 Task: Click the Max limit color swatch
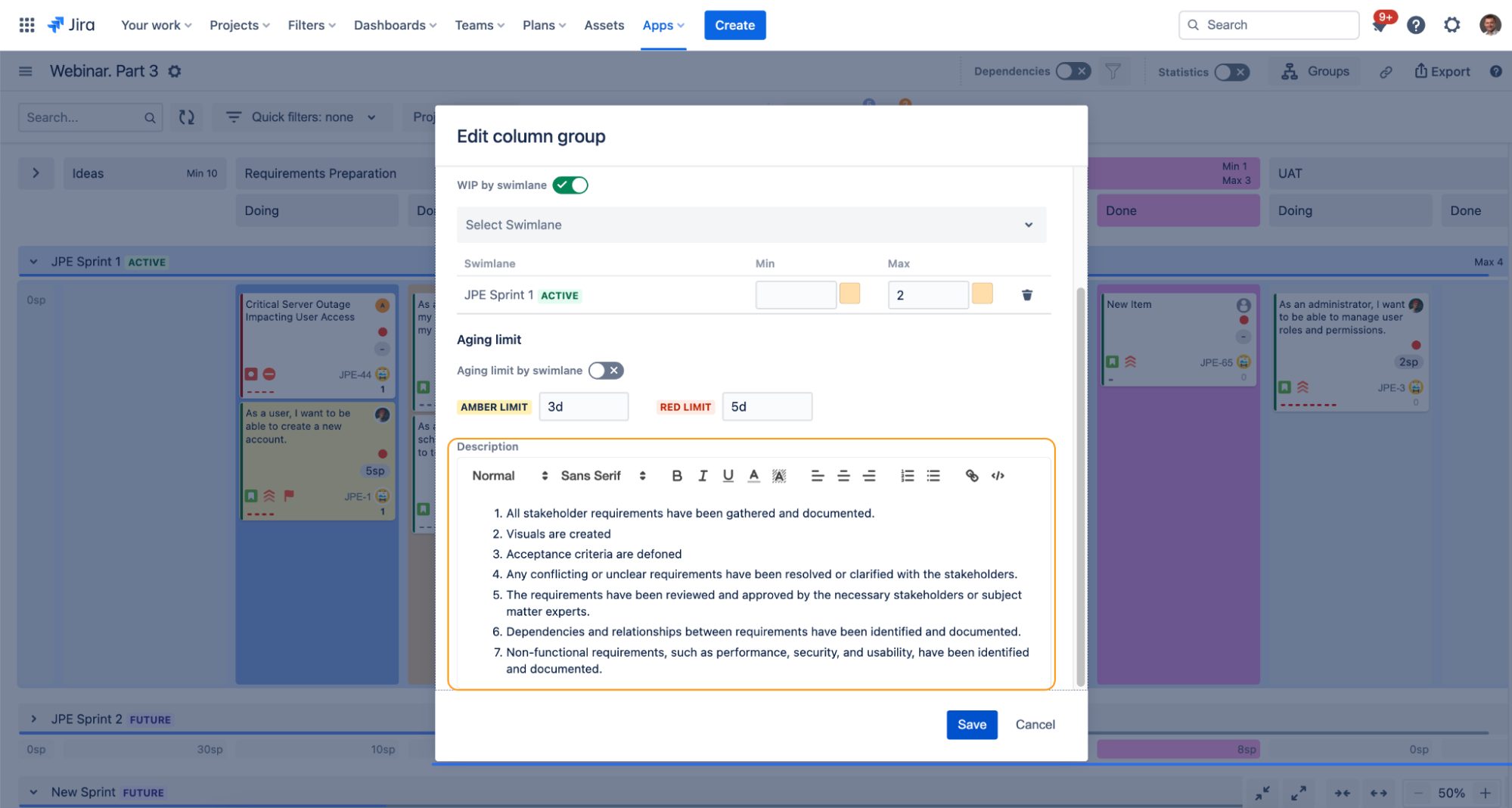(982, 294)
